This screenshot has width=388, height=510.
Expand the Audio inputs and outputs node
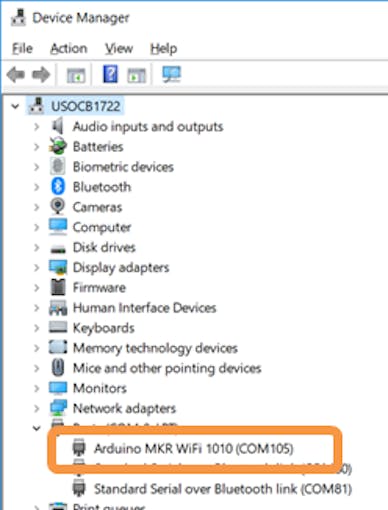click(37, 127)
